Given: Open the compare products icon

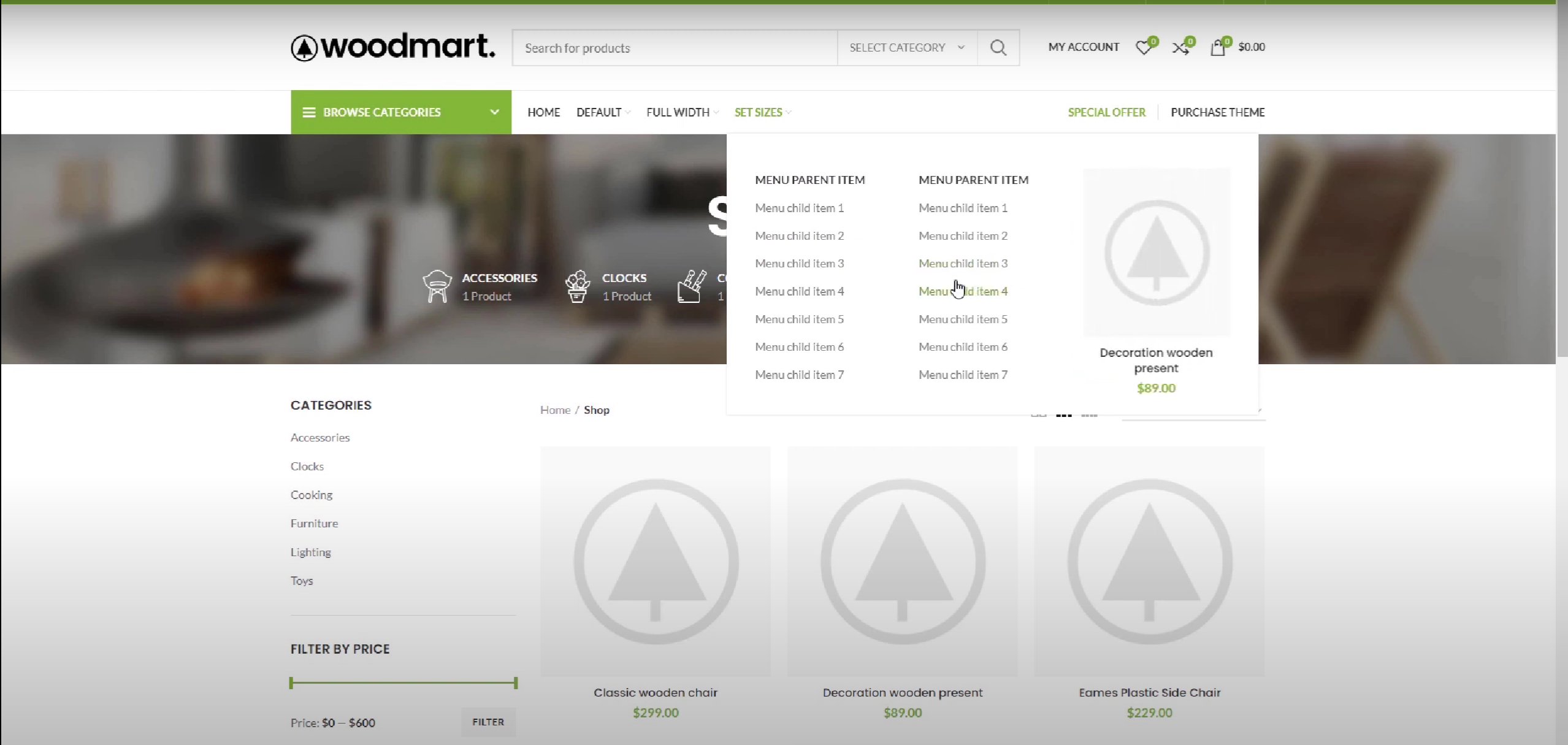Looking at the screenshot, I should [1180, 48].
